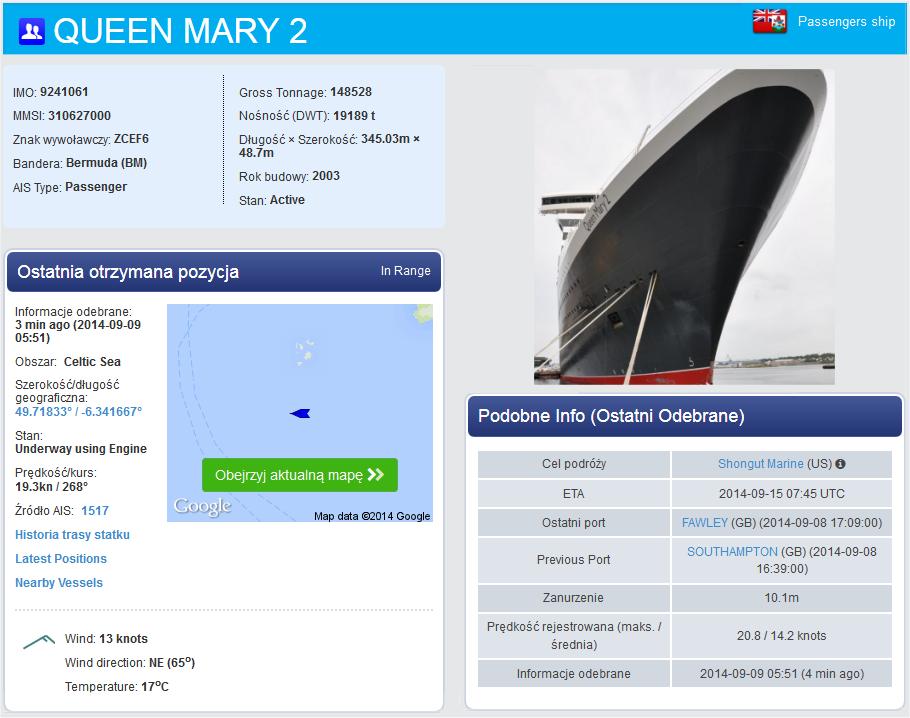Select Wind value 13 knots
The image size is (910, 718).
coord(124,638)
